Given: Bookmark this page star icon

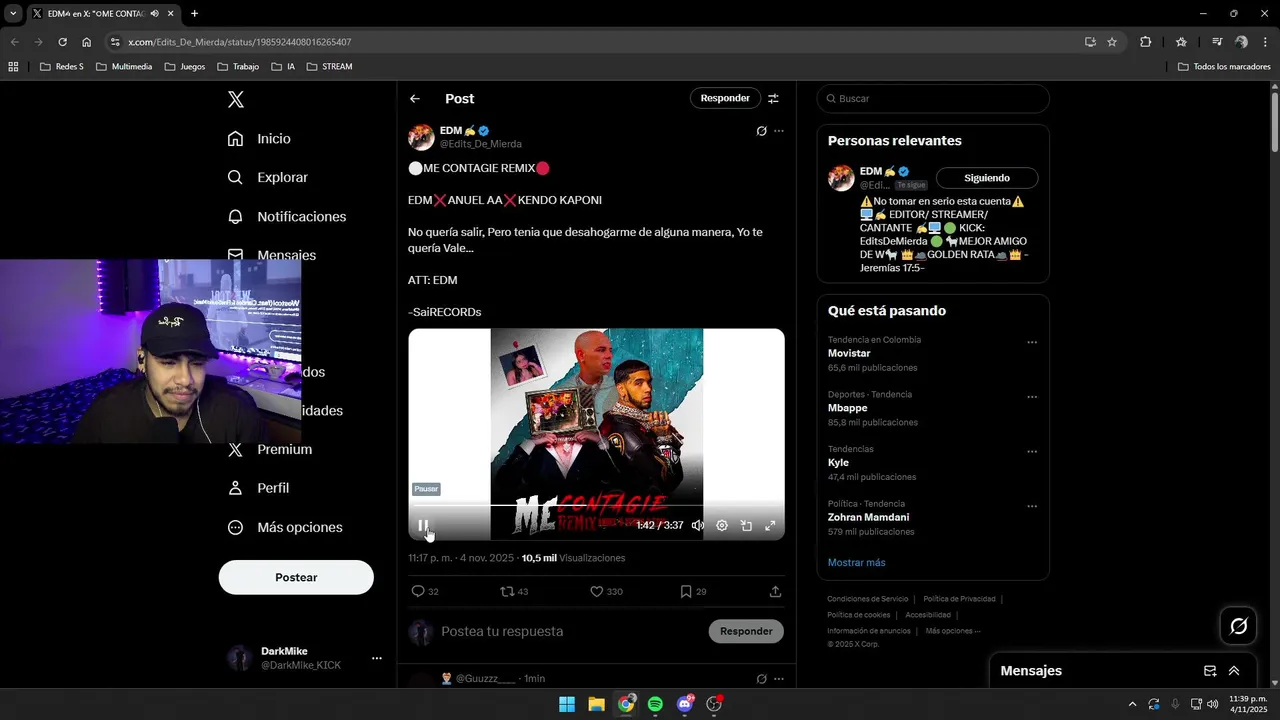Looking at the screenshot, I should [1112, 42].
